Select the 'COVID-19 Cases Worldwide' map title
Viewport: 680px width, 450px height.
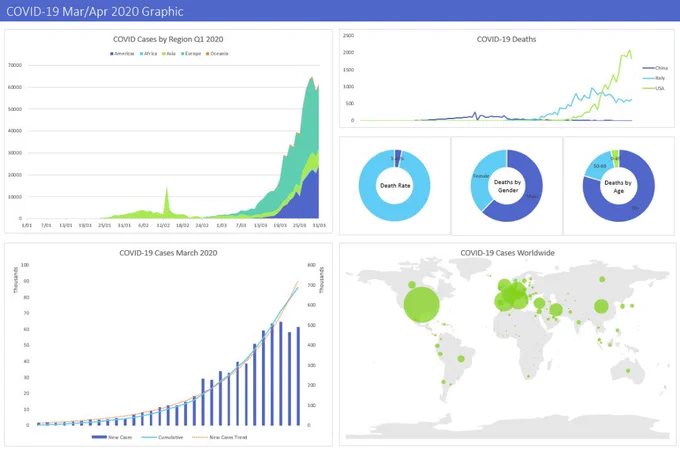coord(507,253)
